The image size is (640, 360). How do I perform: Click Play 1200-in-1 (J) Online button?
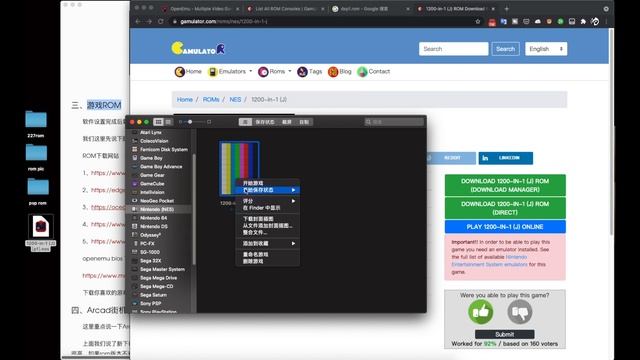pyautogui.click(x=505, y=227)
